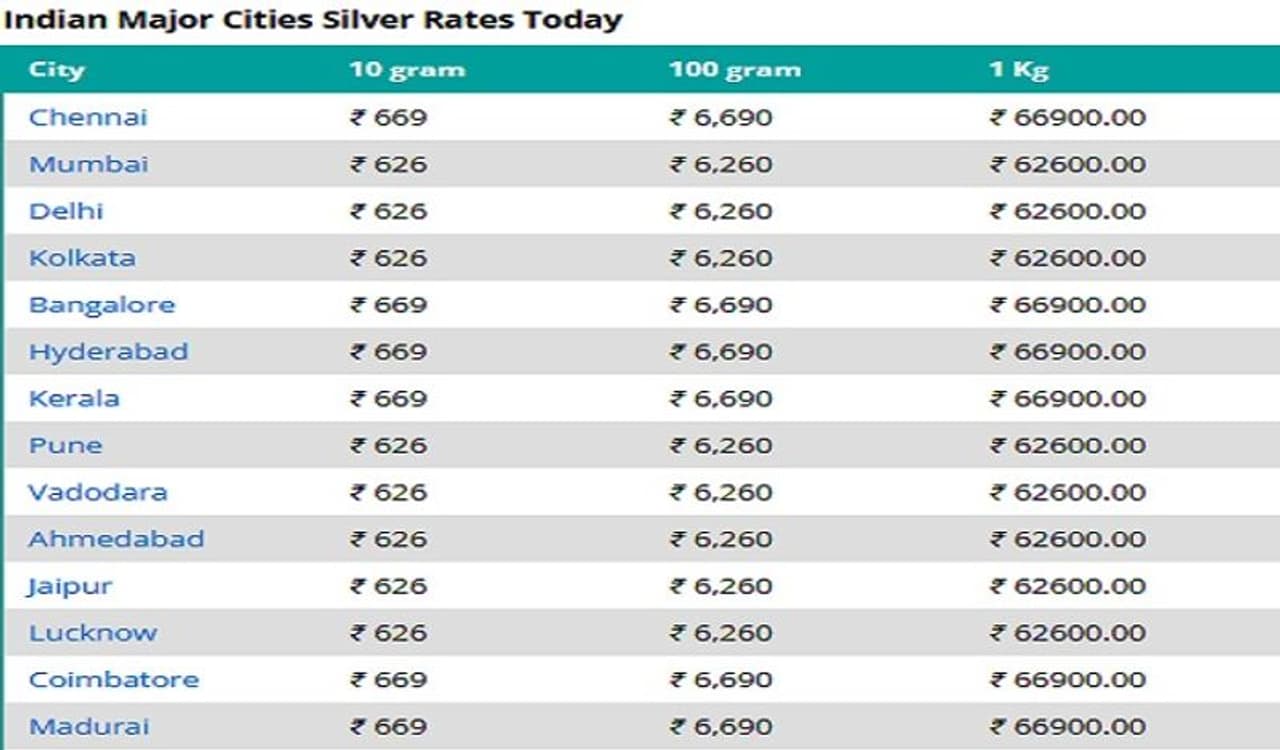Click the Madurai city link
1280x750 pixels.
click(88, 727)
